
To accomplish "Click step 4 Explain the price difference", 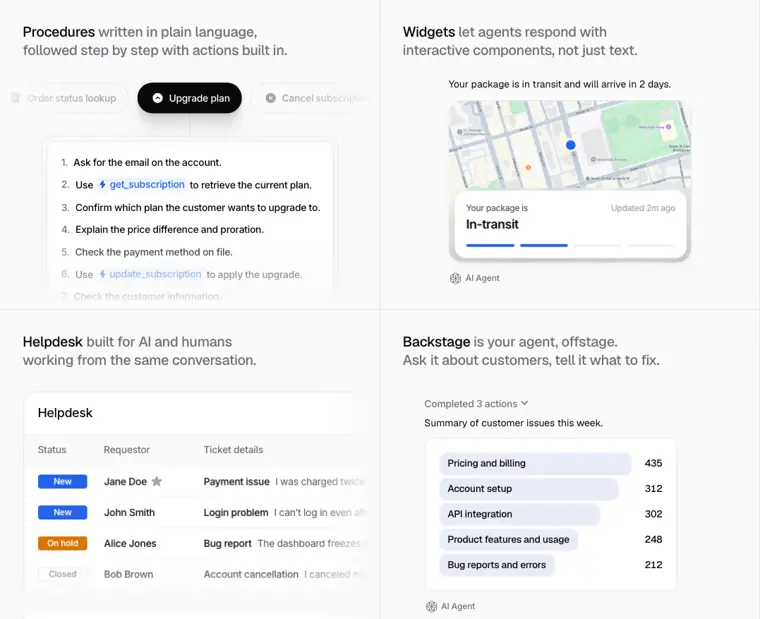I will 170,229.
